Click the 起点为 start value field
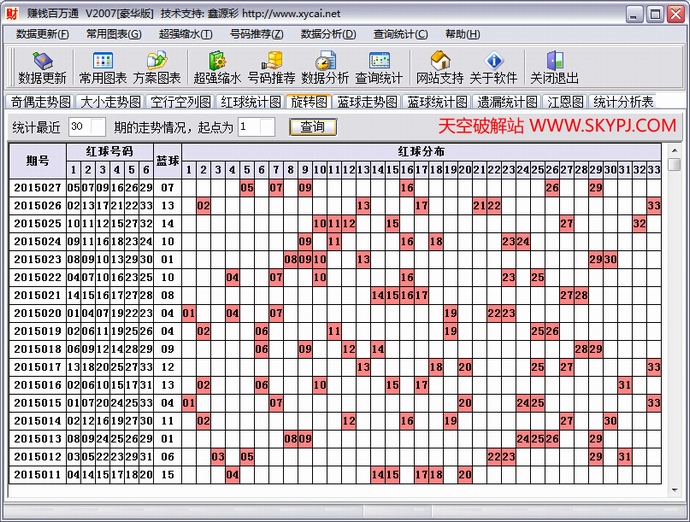 [256, 127]
